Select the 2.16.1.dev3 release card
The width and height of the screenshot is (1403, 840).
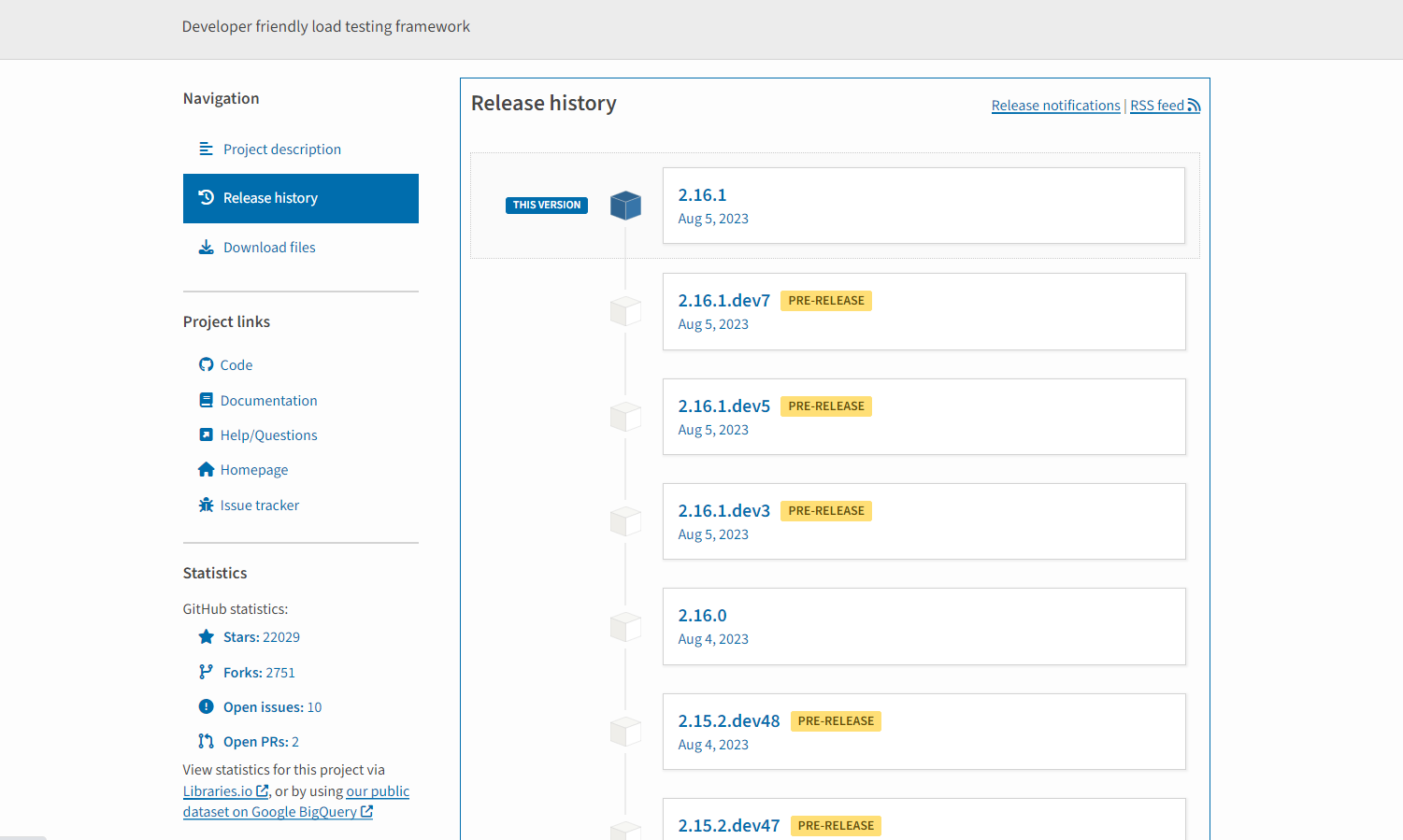[x=923, y=521]
